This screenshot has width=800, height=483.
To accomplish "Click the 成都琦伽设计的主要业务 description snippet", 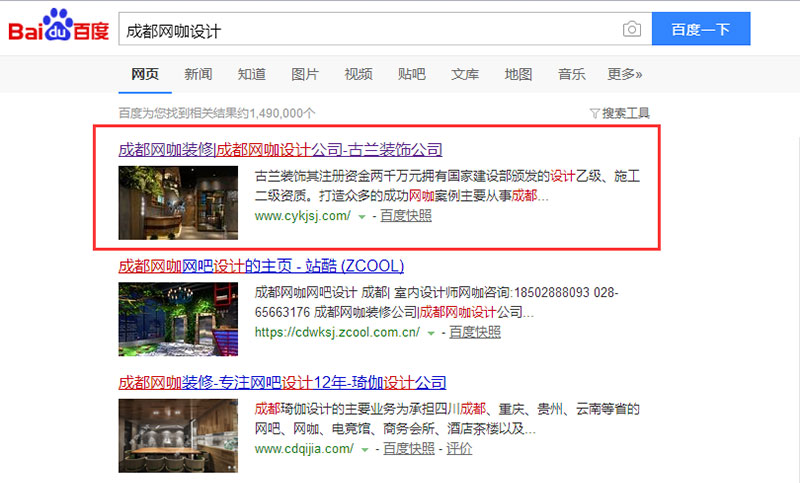I will click(447, 419).
